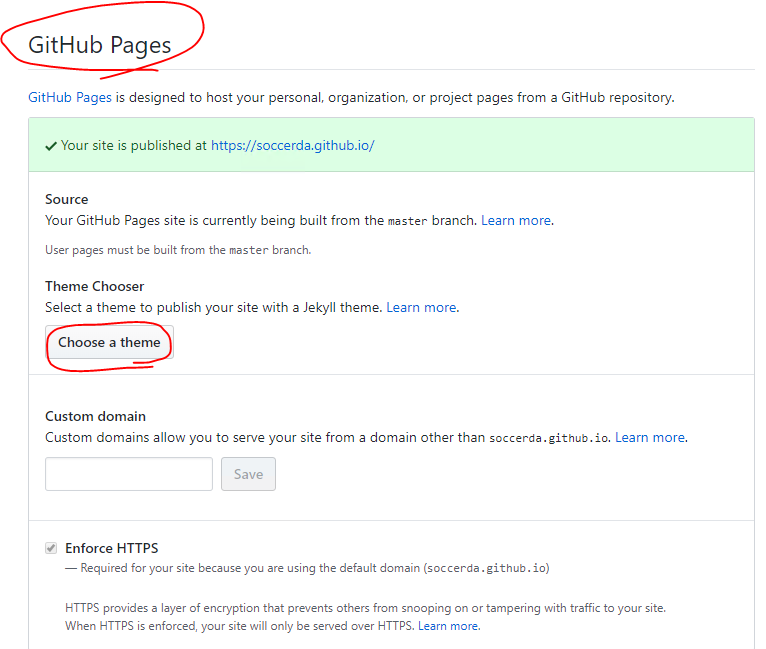Click the Enforce HTTPS label
This screenshot has width=766, height=649.
pos(112,548)
